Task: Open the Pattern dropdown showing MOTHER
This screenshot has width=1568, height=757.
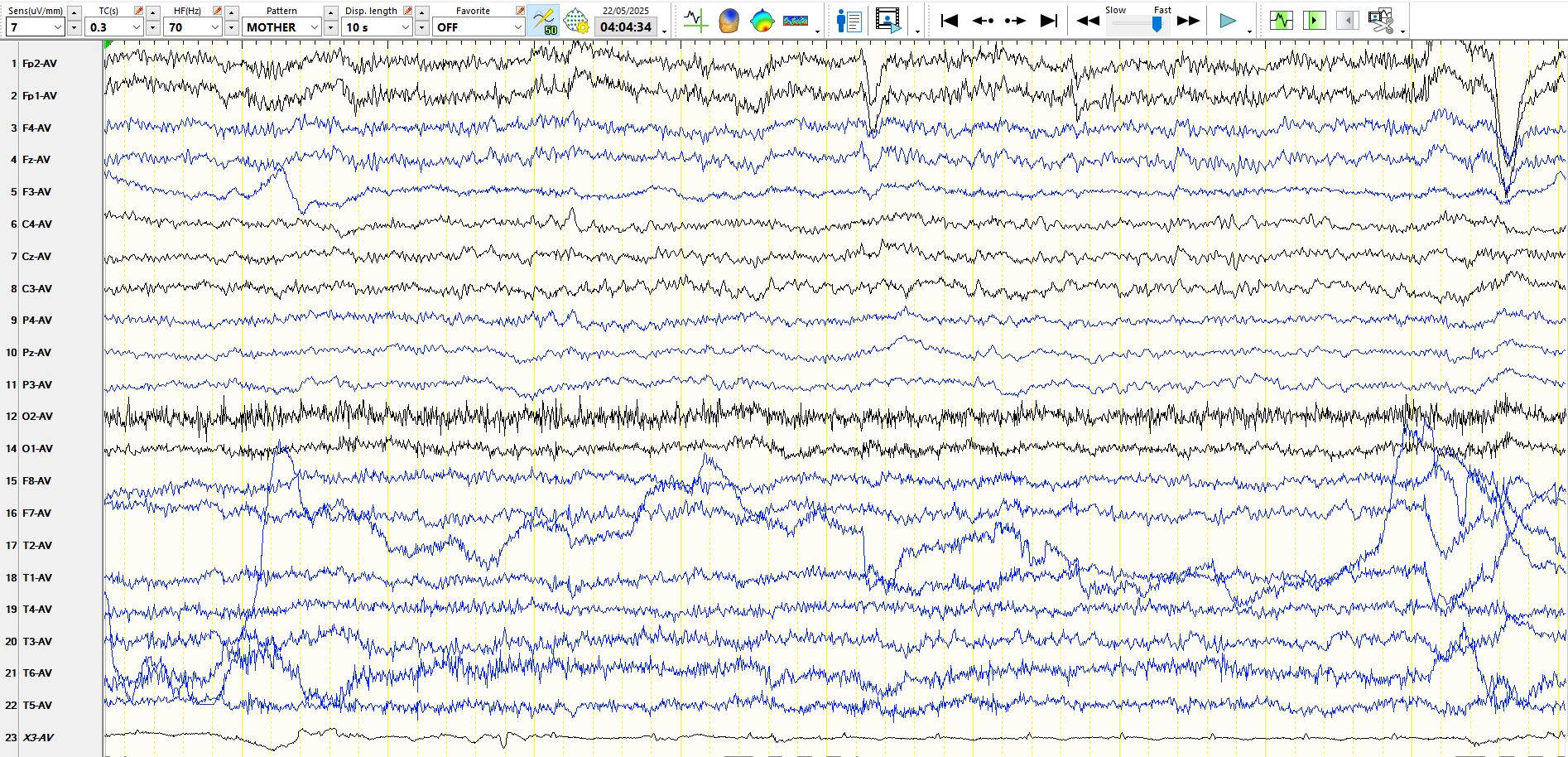Action: [314, 27]
